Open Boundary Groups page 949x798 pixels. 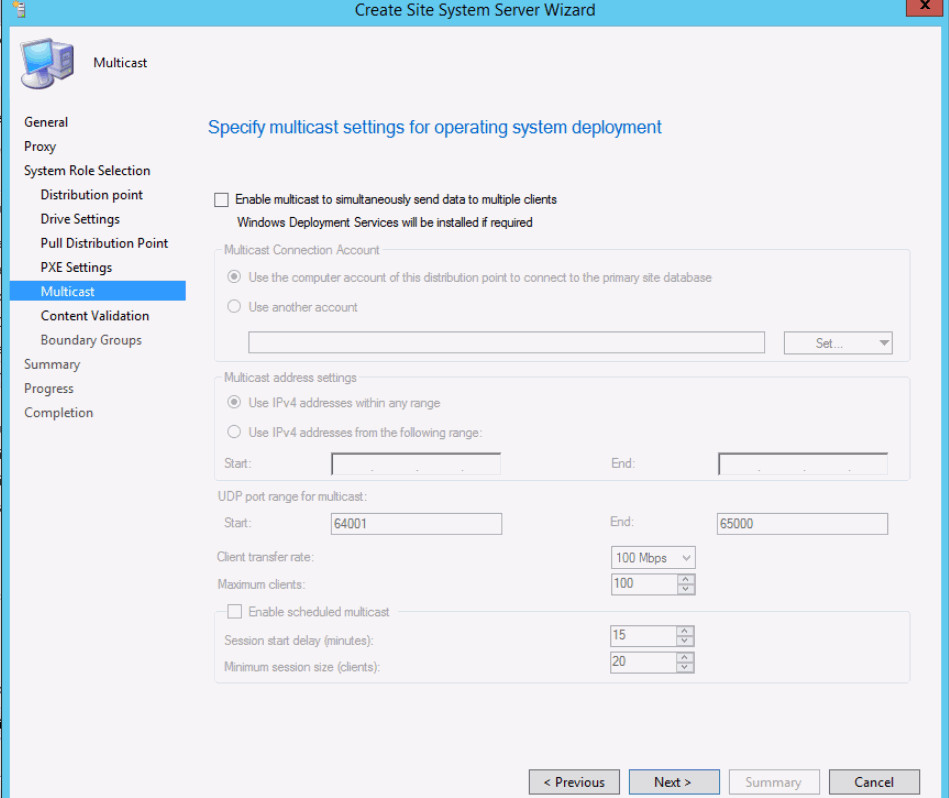point(91,340)
